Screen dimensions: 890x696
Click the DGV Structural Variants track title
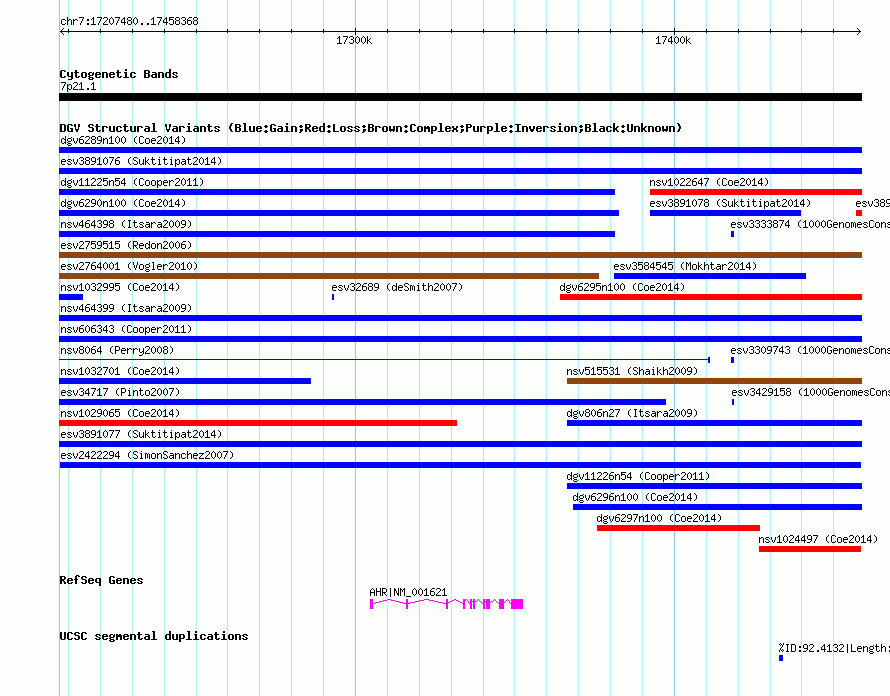coord(371,128)
